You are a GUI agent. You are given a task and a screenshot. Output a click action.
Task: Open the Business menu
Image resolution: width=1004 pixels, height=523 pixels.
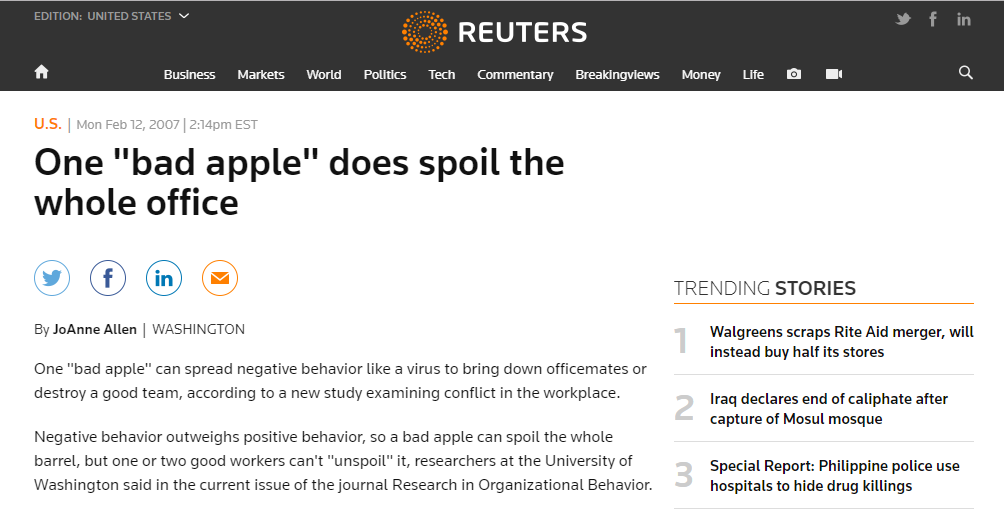(189, 74)
